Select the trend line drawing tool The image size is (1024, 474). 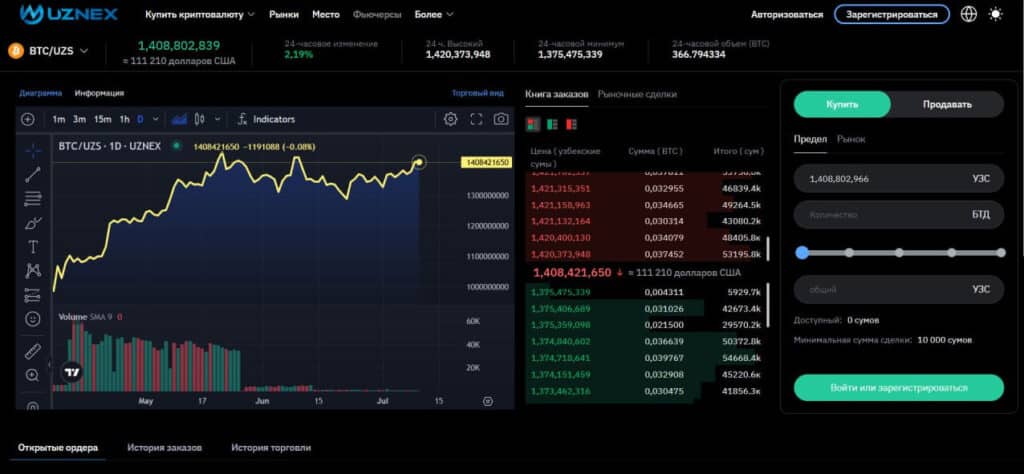point(33,174)
